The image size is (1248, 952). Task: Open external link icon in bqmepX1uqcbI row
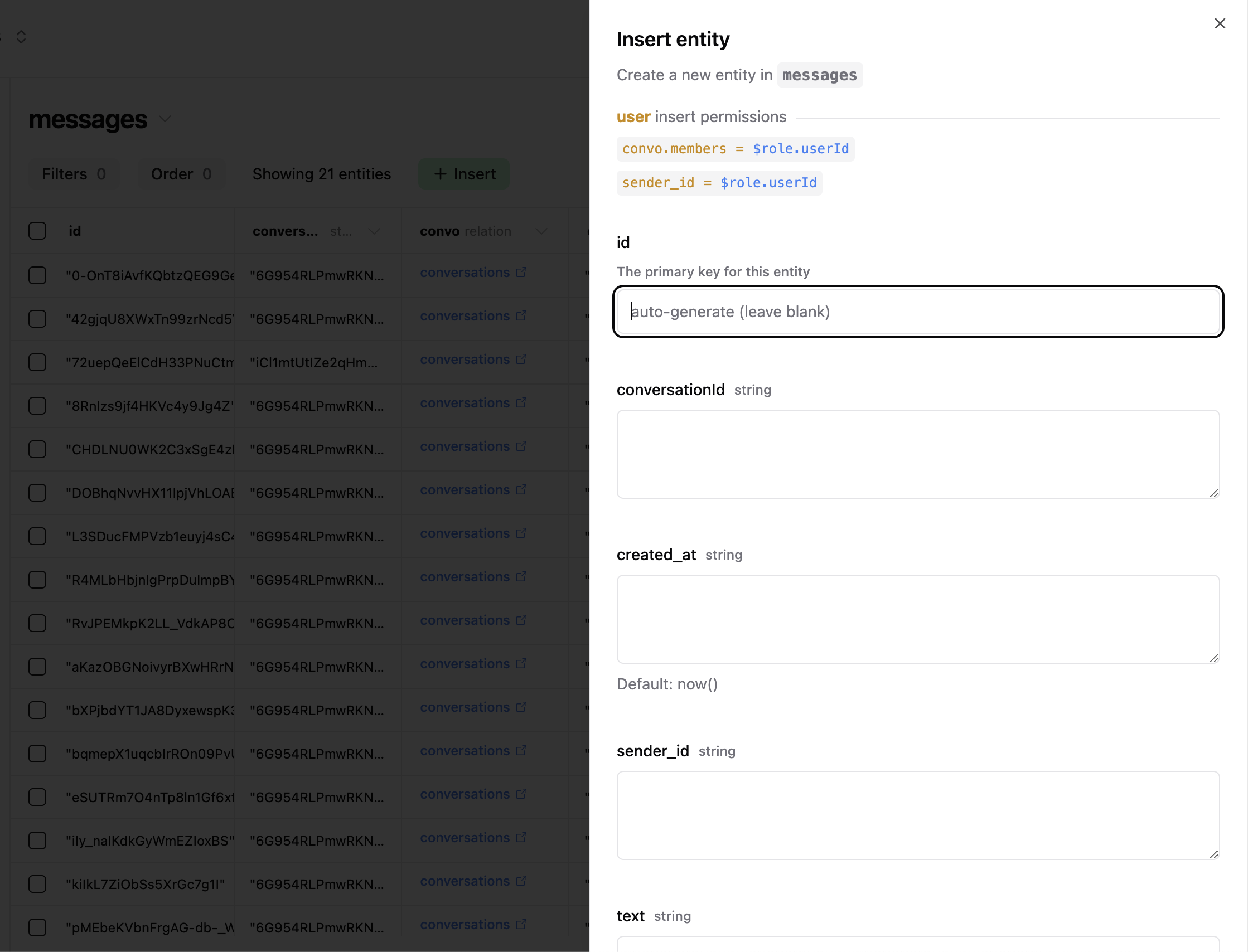[x=521, y=750]
